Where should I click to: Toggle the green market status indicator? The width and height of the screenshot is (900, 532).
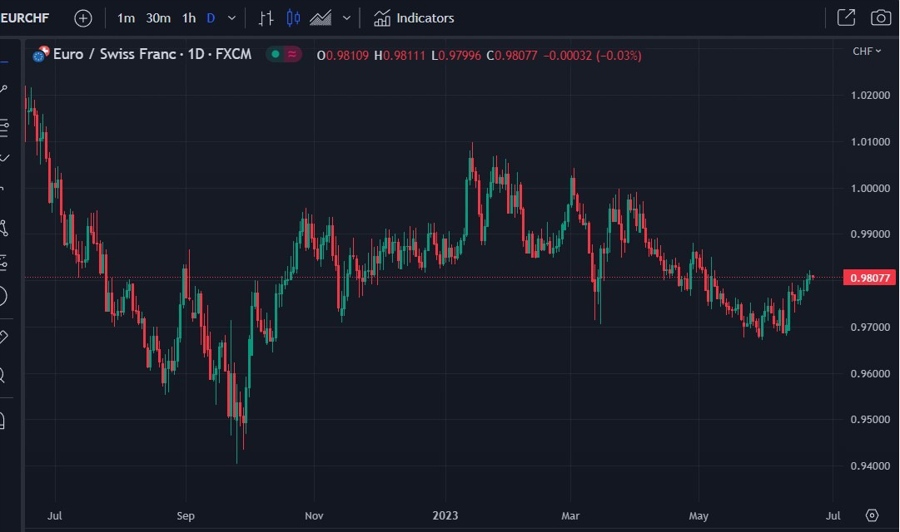274,55
